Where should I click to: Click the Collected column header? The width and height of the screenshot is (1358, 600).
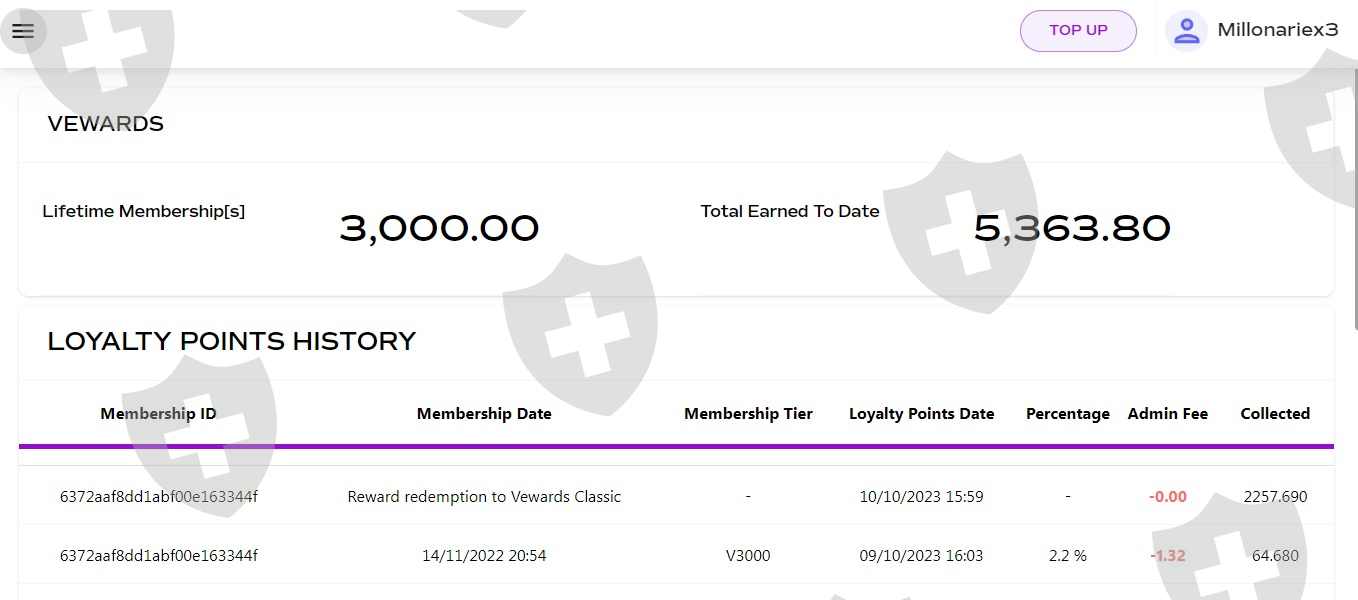point(1275,414)
